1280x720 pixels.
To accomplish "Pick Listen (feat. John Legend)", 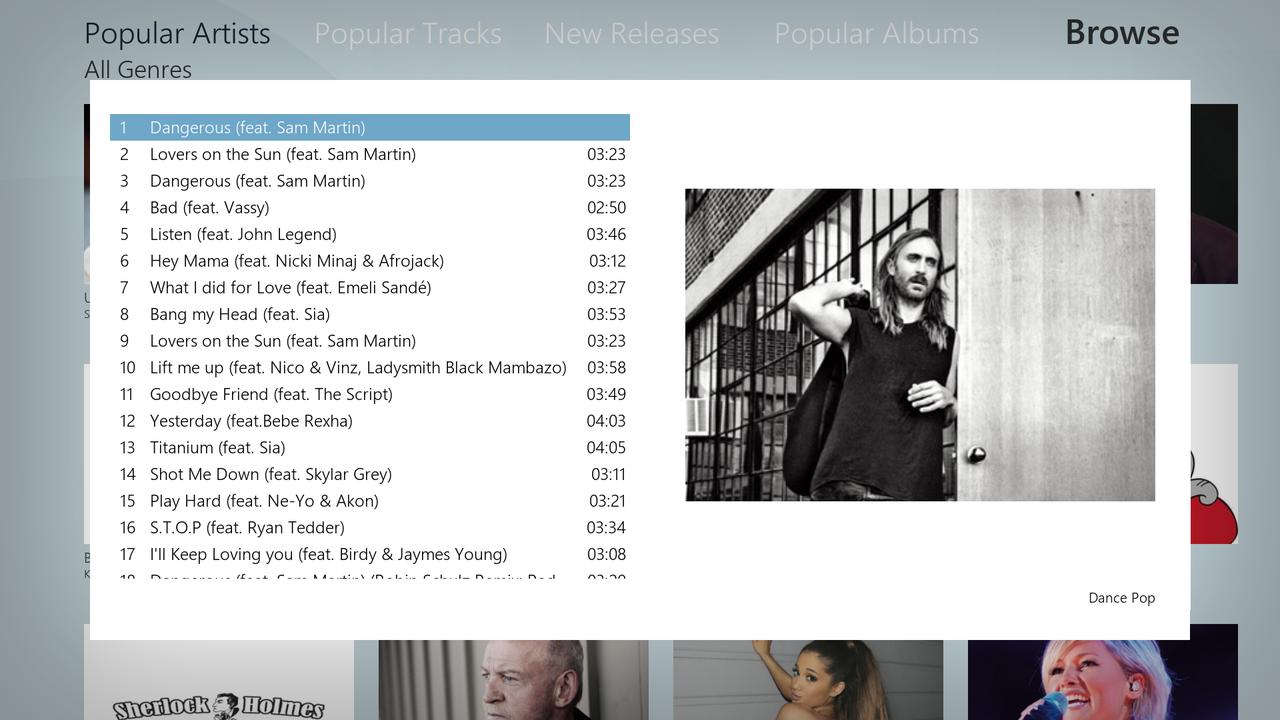I will pyautogui.click(x=370, y=234).
